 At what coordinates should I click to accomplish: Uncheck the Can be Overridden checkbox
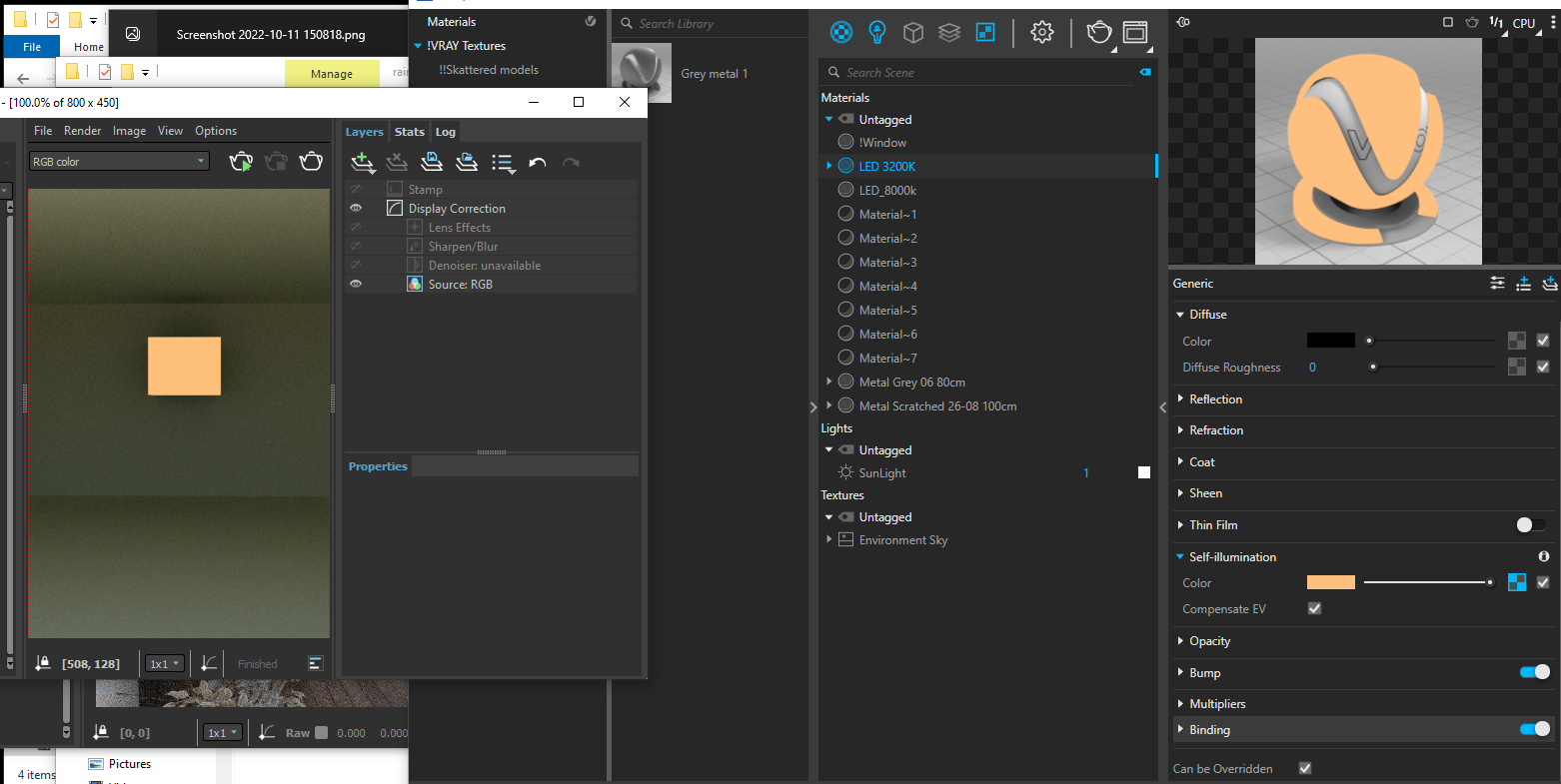1305,768
